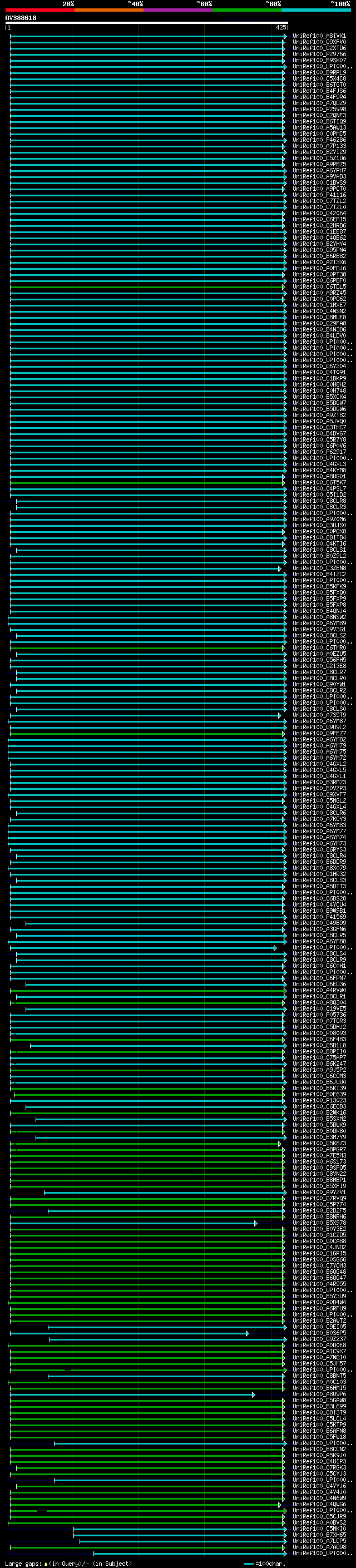Select the query name AV388618
356x1568 pixels.
pyautogui.click(x=21, y=18)
